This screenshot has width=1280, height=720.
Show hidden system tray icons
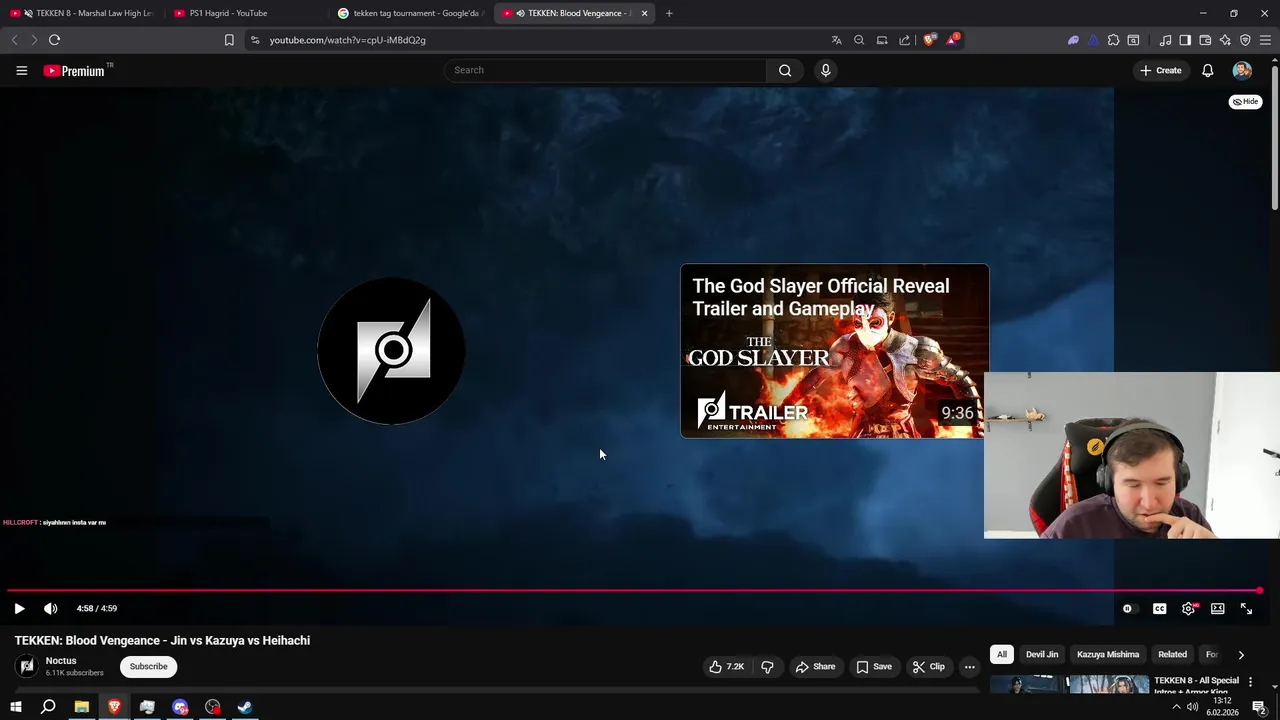[1176, 707]
